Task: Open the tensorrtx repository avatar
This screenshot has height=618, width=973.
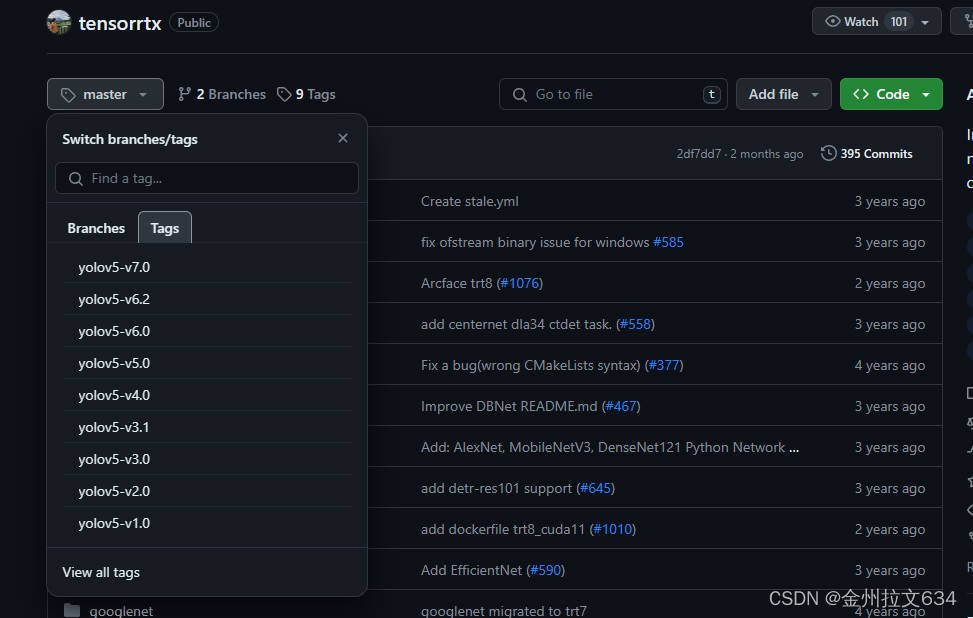Action: (59, 23)
